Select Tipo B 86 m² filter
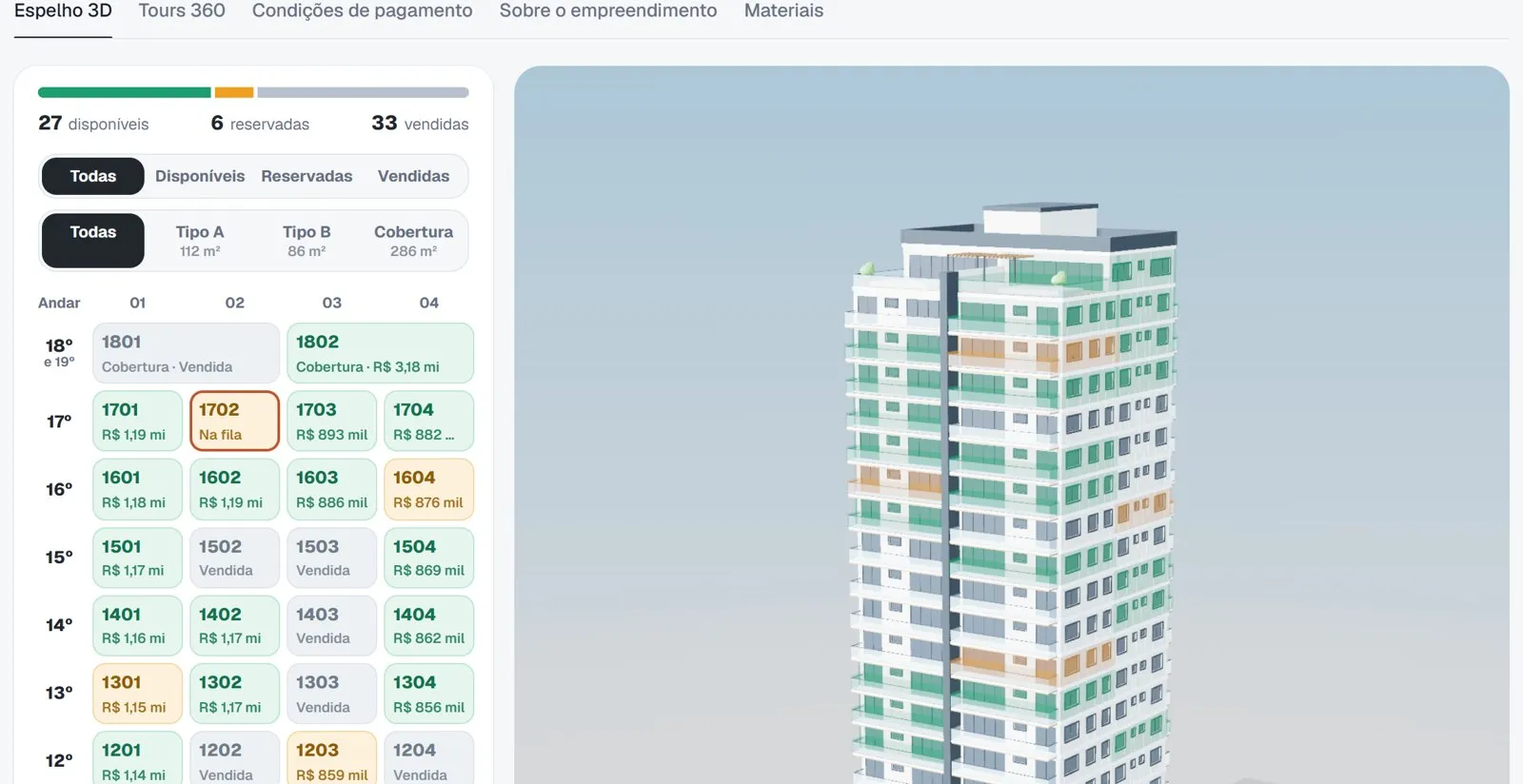The image size is (1523, 784). click(x=307, y=241)
